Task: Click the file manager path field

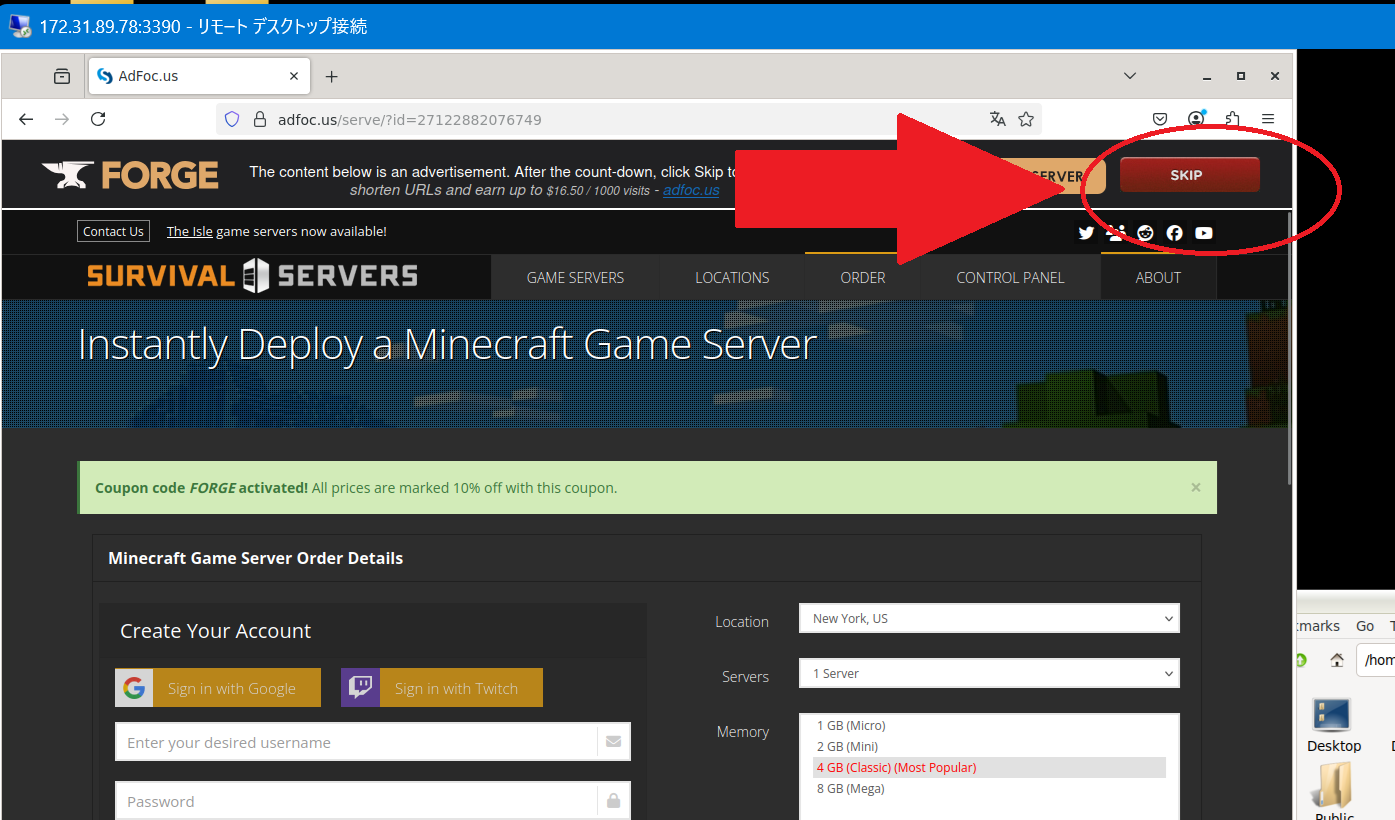Action: tap(1376, 660)
